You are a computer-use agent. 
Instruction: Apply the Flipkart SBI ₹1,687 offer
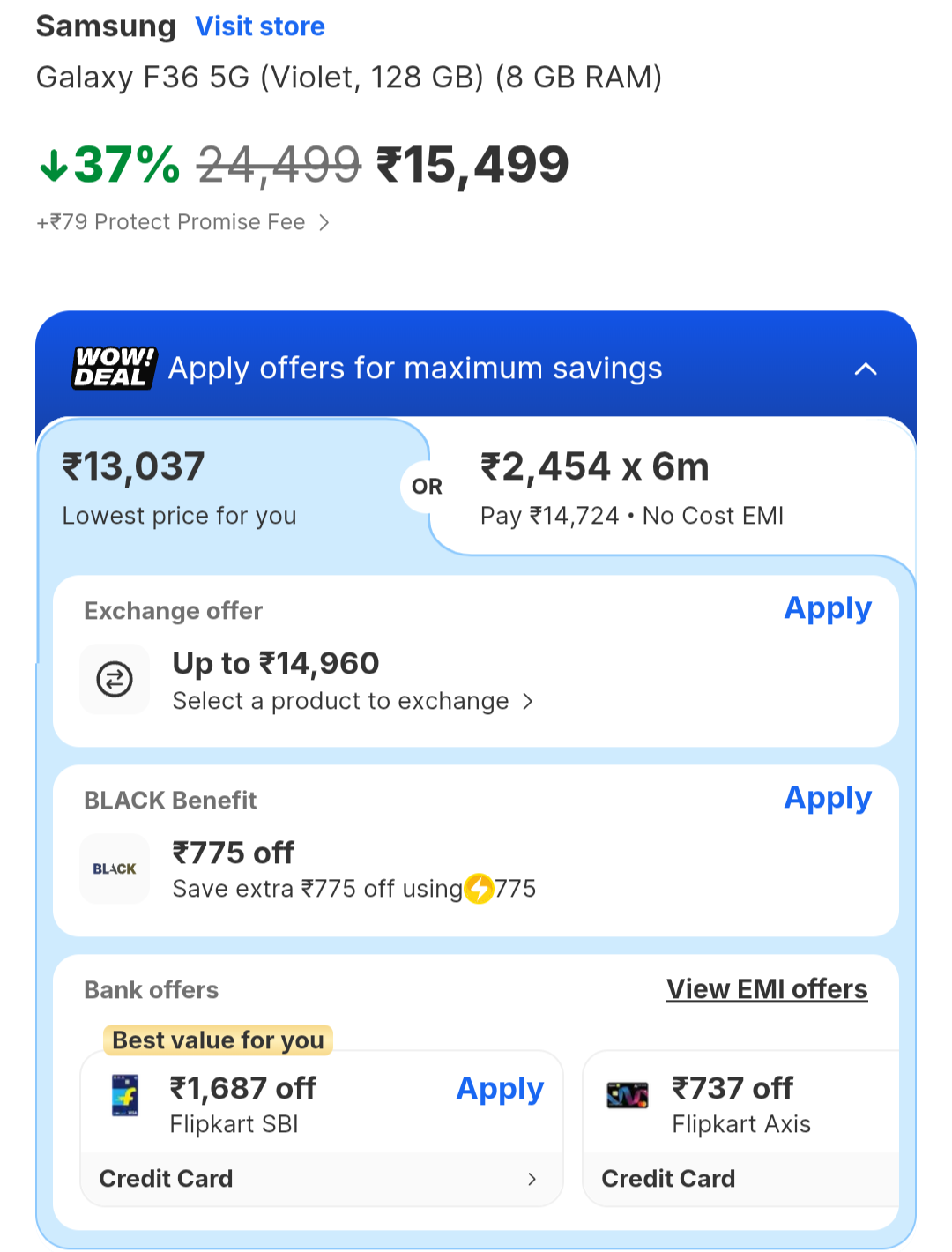tap(499, 1089)
